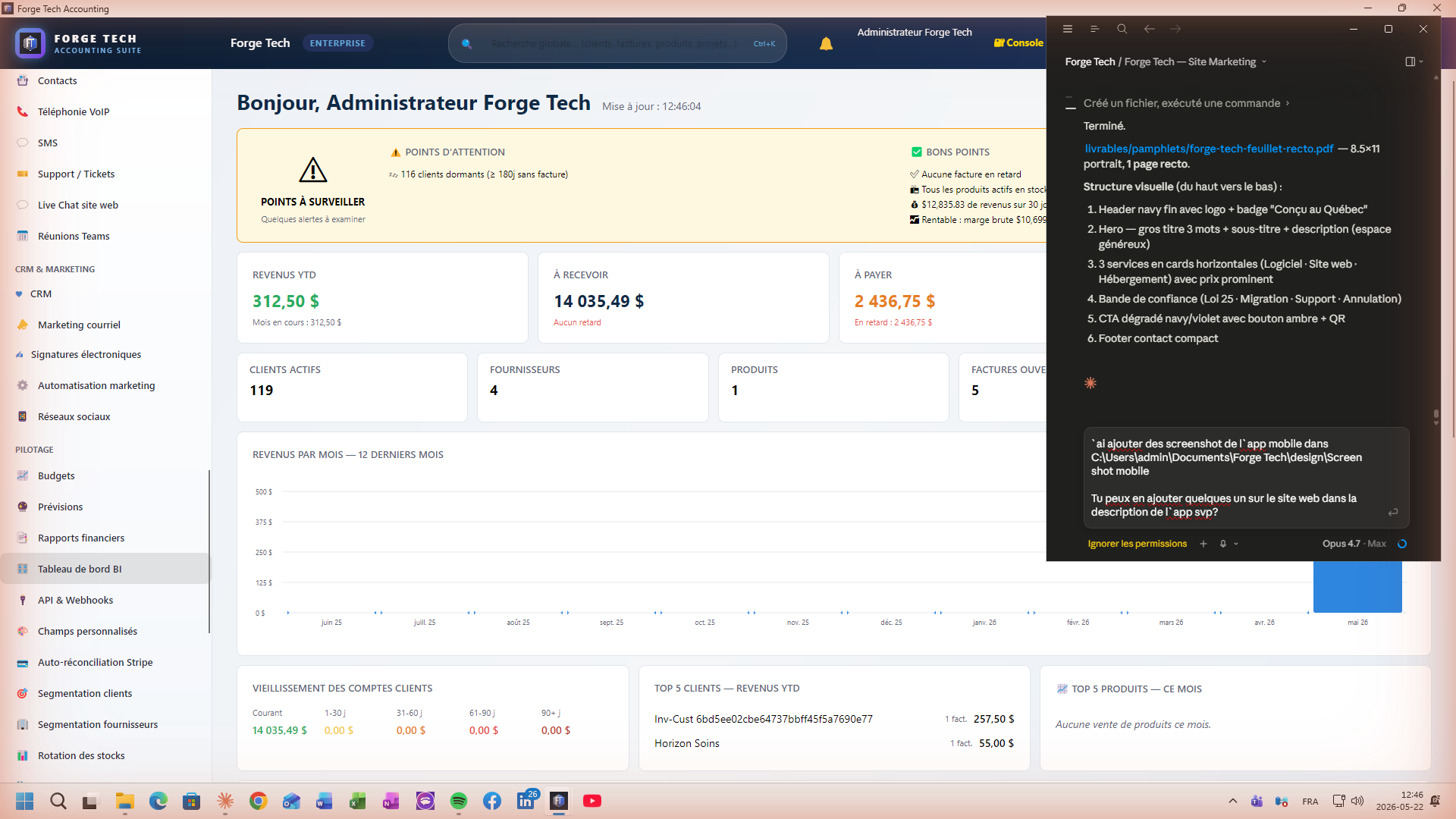This screenshot has height=819, width=1456.
Task: Click the Prévisions sidebar icon
Action: coord(23,507)
